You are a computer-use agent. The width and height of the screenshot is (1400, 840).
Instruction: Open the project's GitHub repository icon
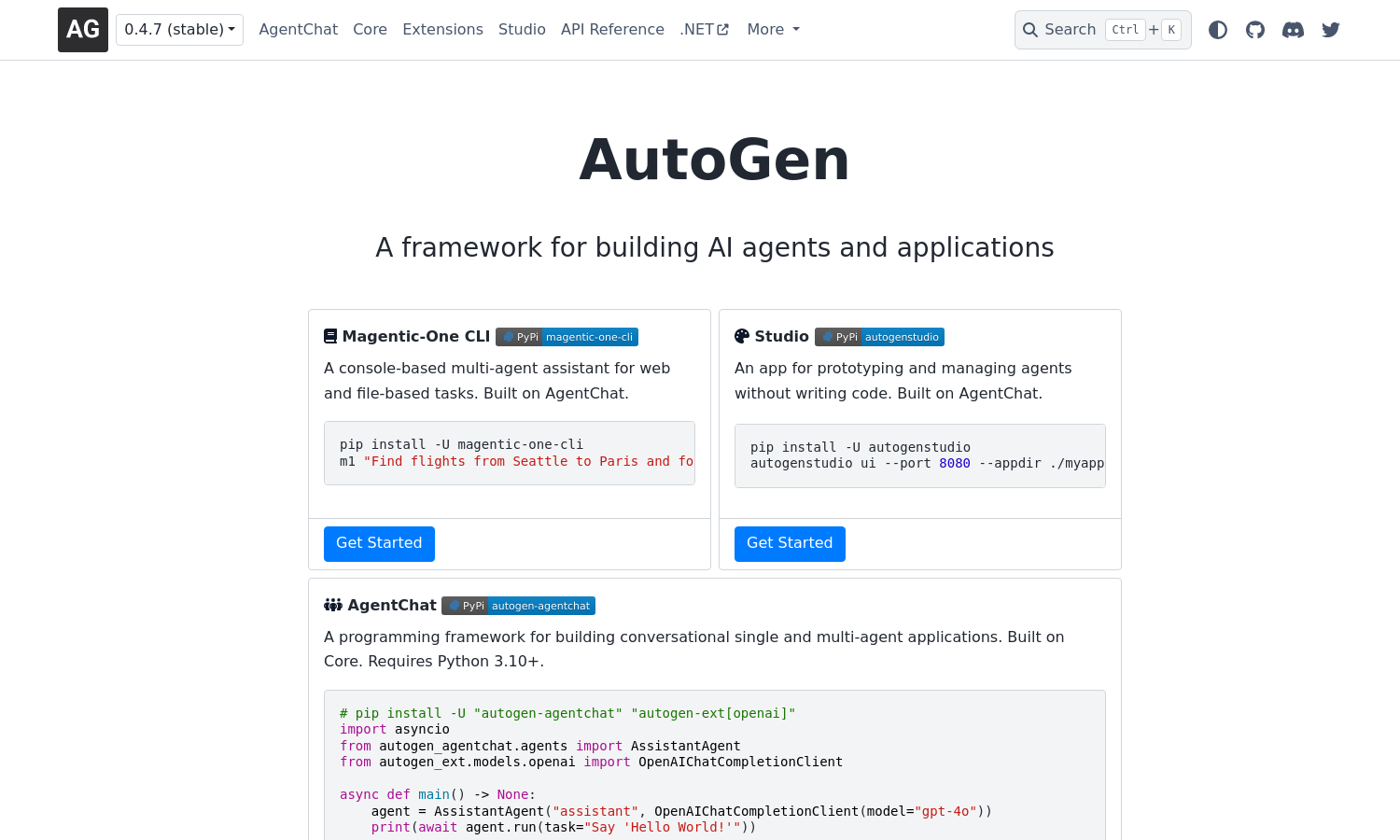(1254, 29)
